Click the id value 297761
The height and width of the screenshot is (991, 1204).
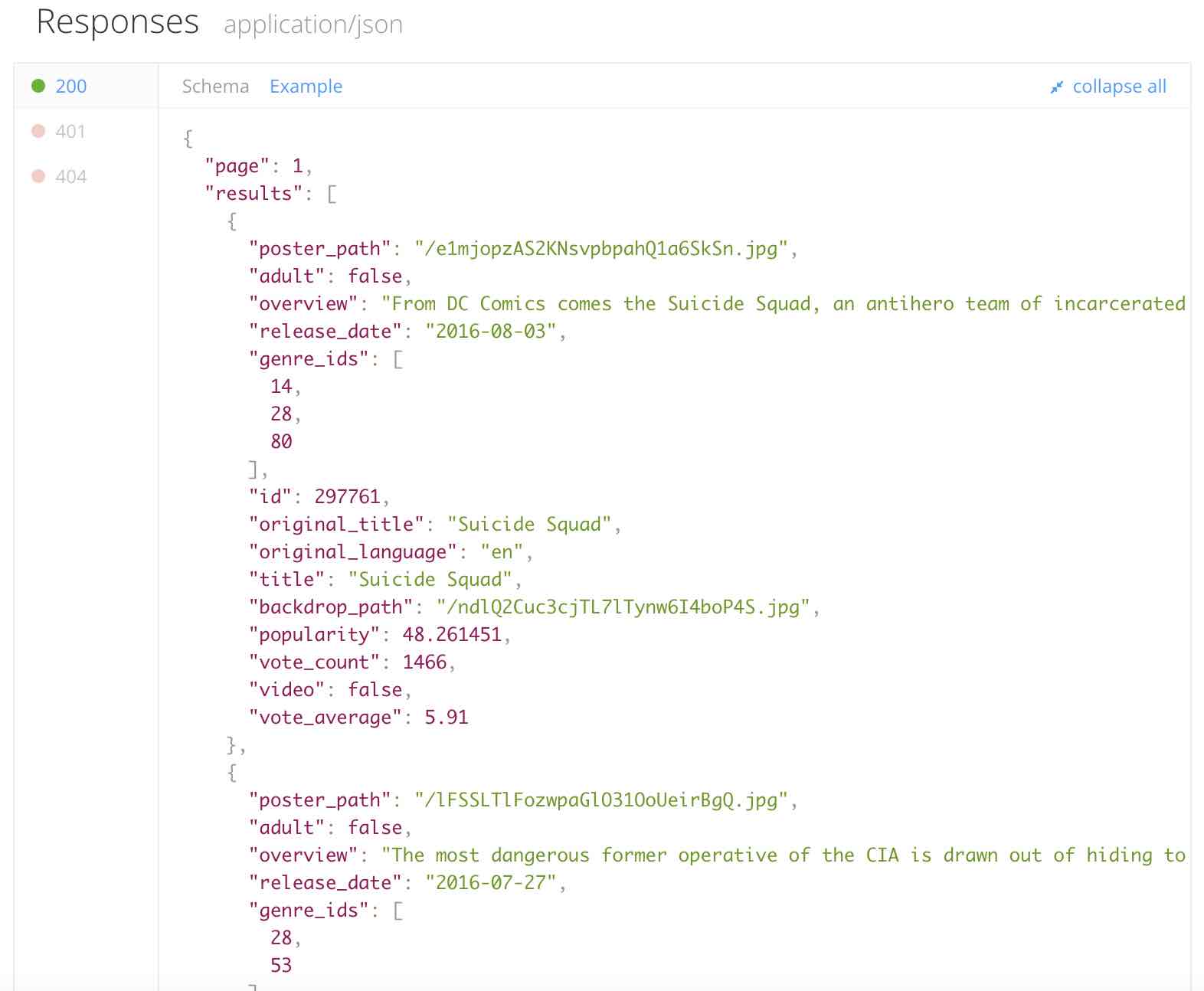click(348, 497)
